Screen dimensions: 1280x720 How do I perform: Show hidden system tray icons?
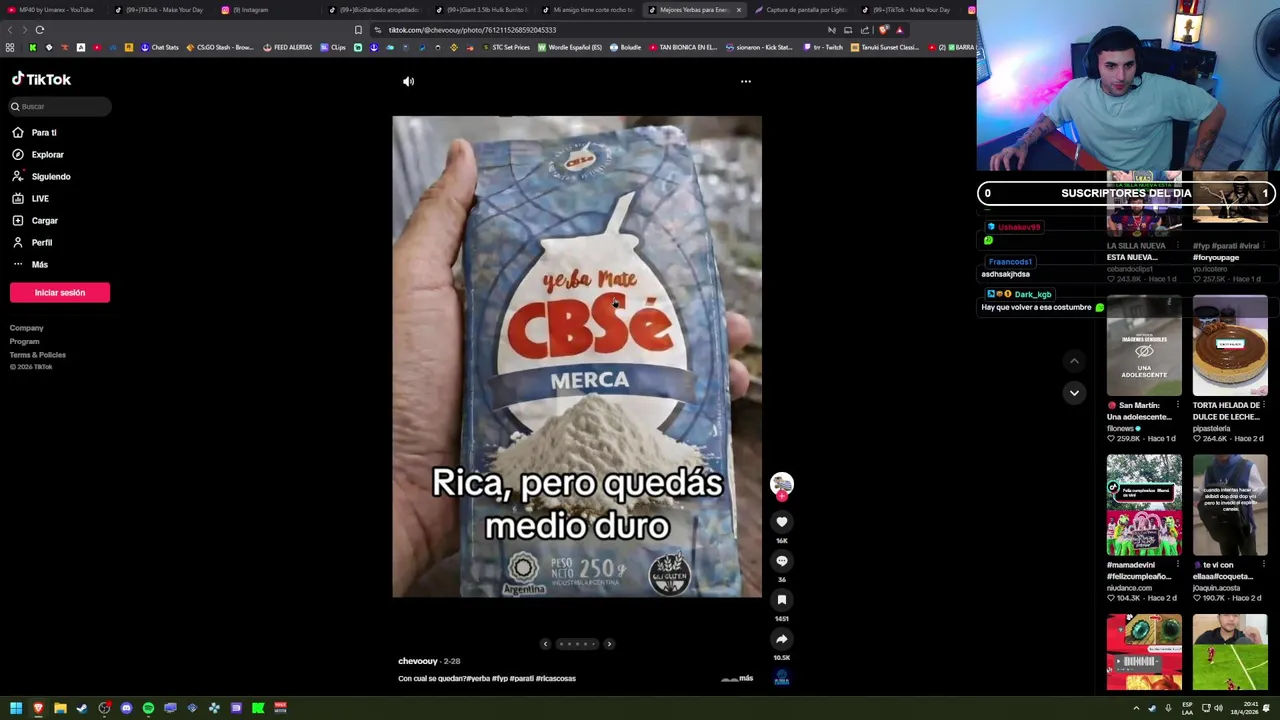[1136, 708]
